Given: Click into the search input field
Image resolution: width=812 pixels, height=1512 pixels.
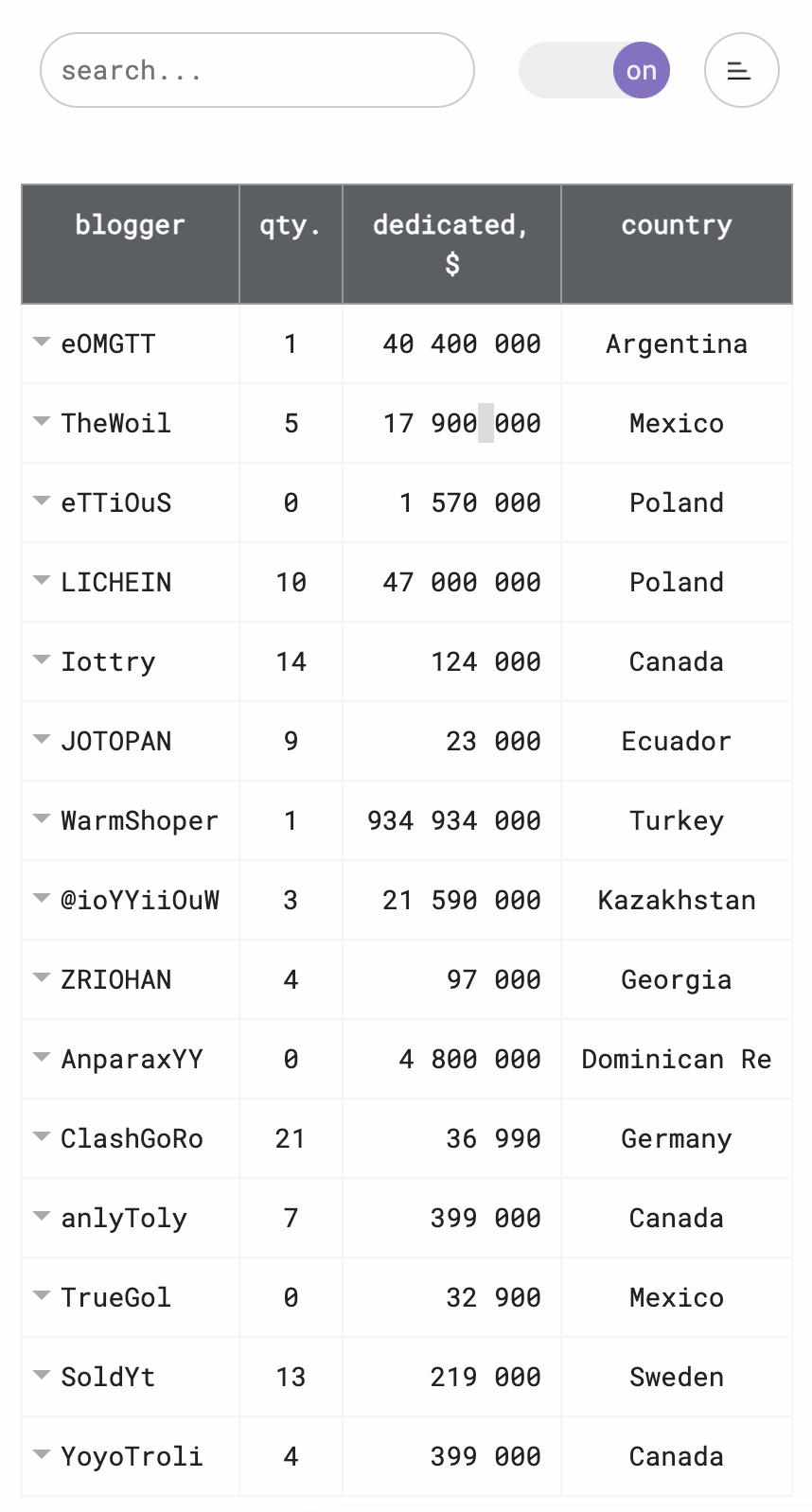Looking at the screenshot, I should click(256, 70).
